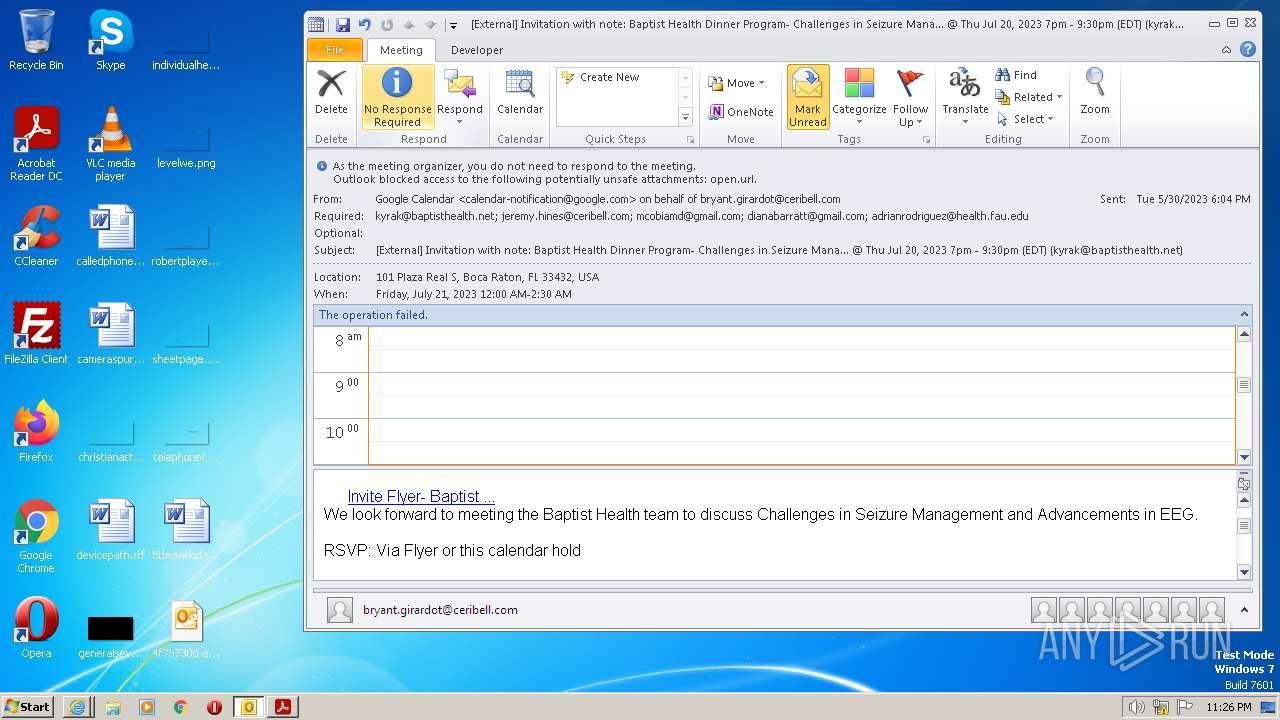Switch to the Meeting tab

click(x=401, y=50)
